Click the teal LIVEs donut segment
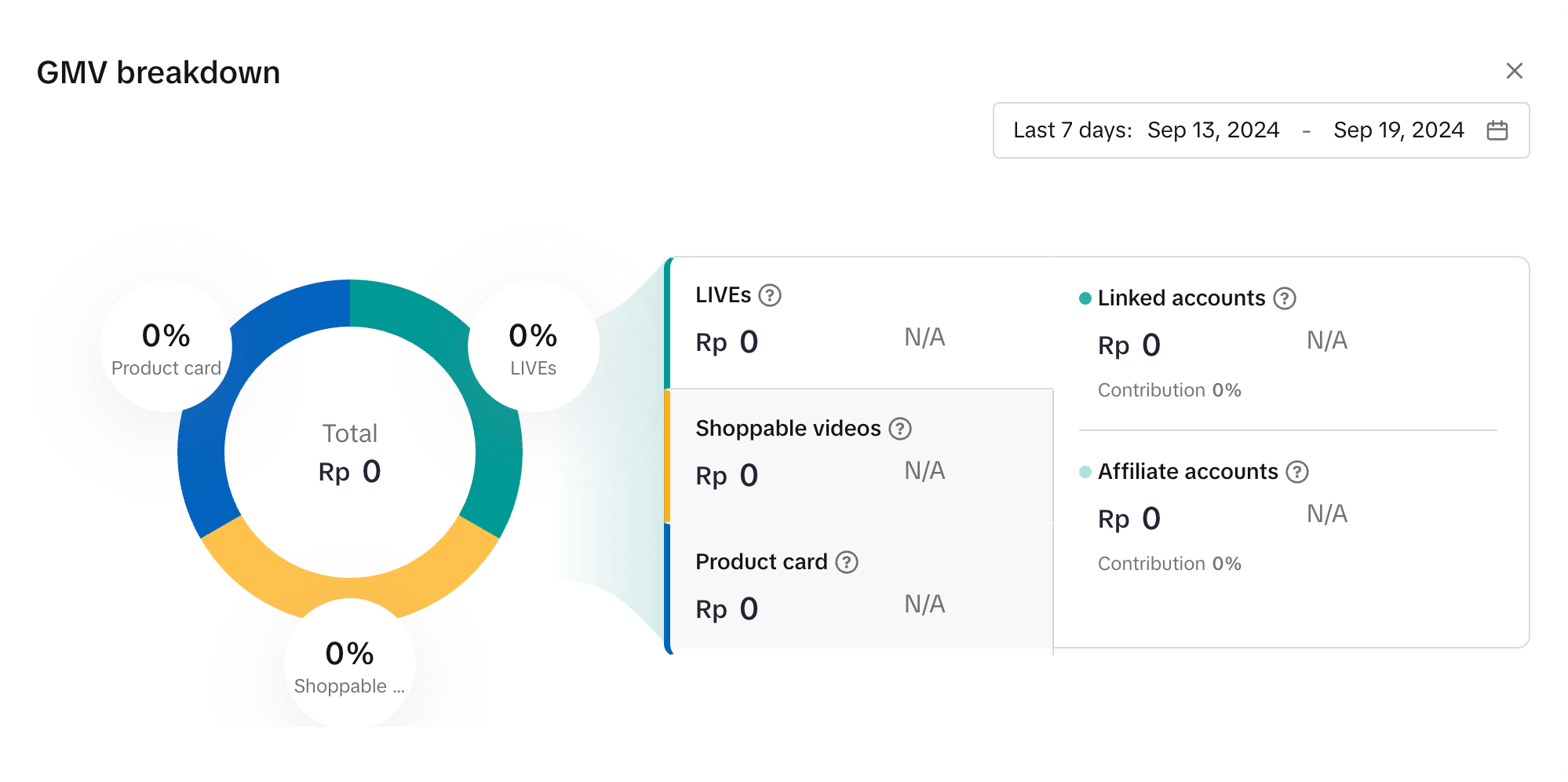The height and width of the screenshot is (782, 1568). [493, 463]
